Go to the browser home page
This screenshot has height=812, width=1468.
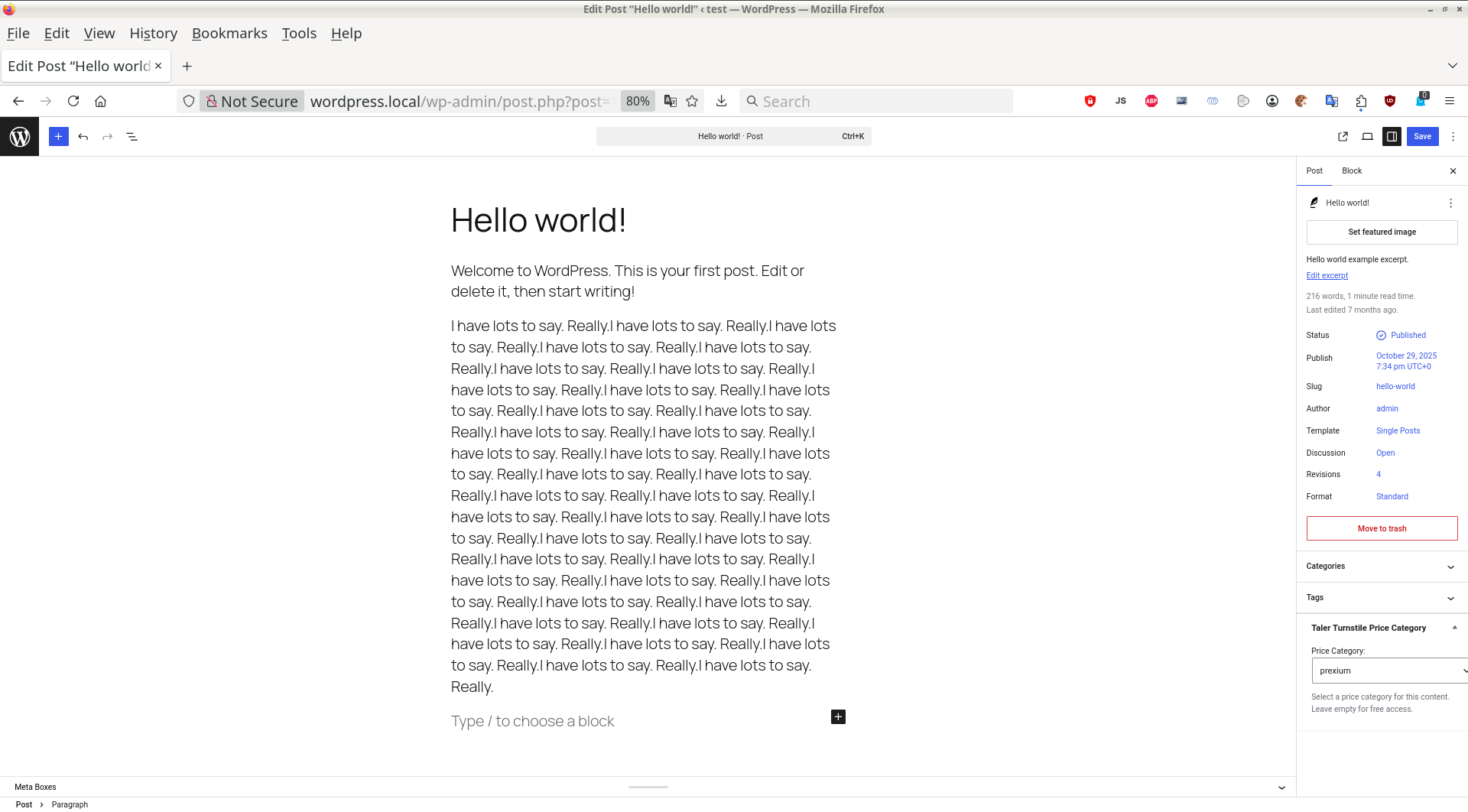coord(101,101)
